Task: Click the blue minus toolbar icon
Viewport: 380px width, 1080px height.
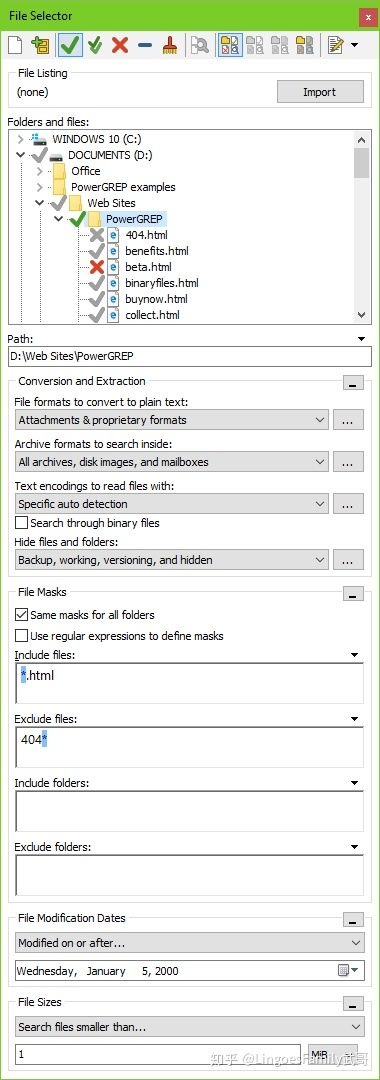Action: 145,46
